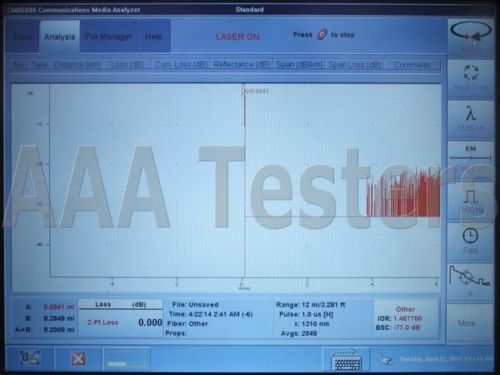500x375 pixels.
Task: Click the red X cancel icon
Action: [x=78, y=359]
